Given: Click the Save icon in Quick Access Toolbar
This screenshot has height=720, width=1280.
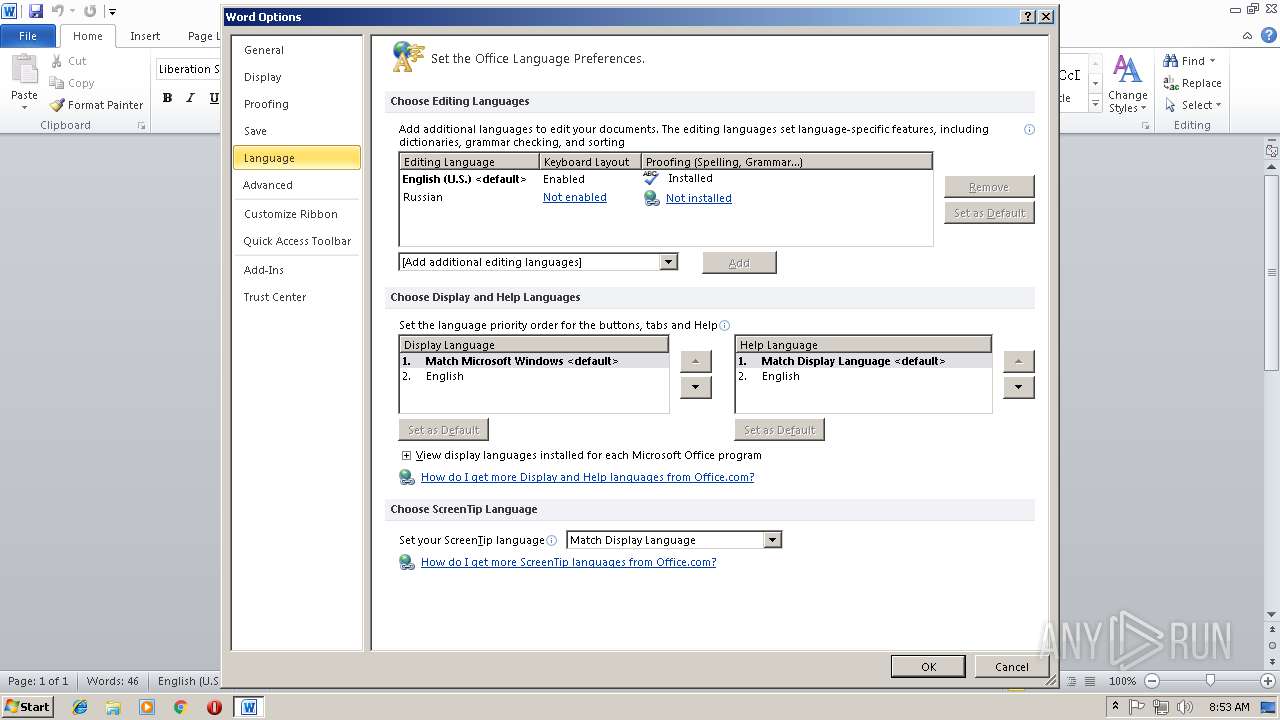Looking at the screenshot, I should pos(36,11).
